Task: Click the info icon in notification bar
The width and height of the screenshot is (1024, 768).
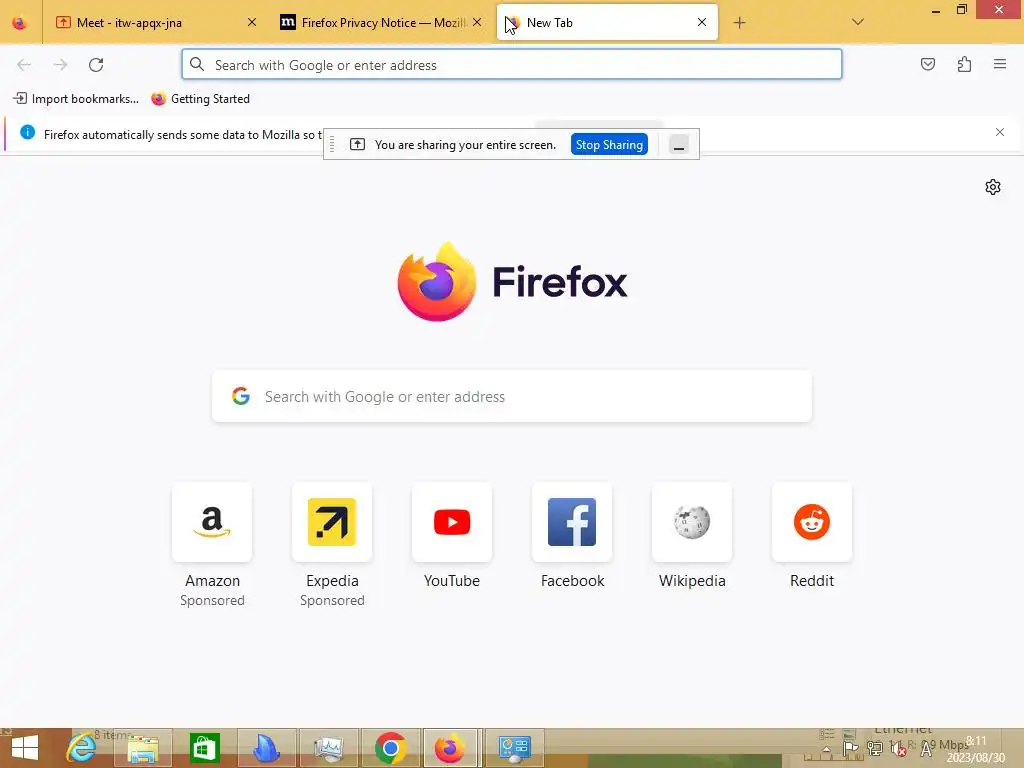Action: coord(27,133)
